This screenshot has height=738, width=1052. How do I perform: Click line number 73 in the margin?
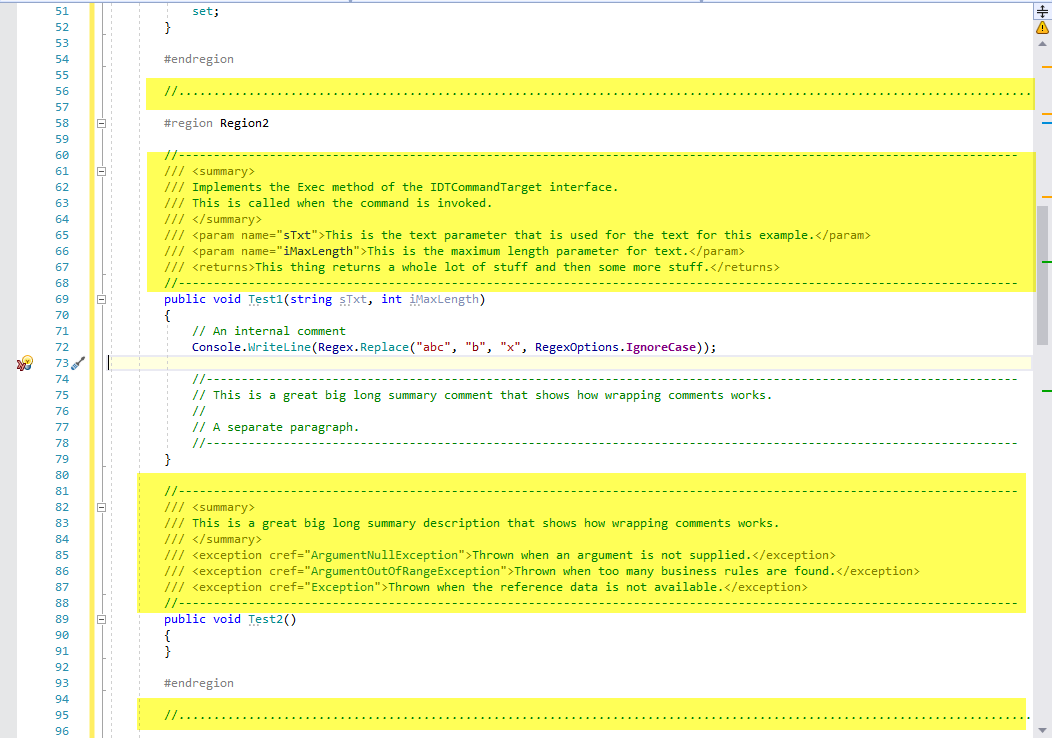coord(62,363)
